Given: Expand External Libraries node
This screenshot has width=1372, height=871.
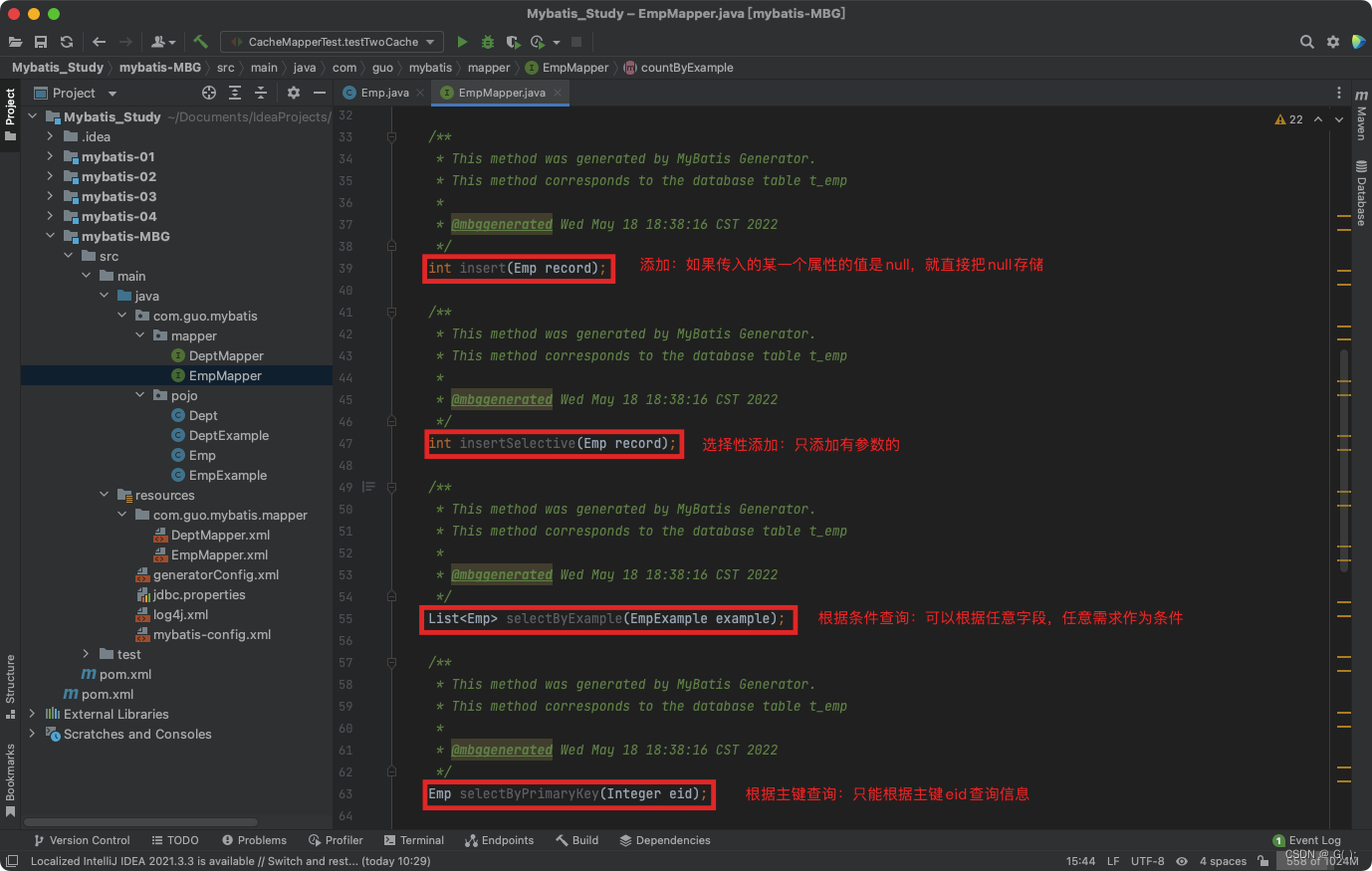Looking at the screenshot, I should point(32,714).
